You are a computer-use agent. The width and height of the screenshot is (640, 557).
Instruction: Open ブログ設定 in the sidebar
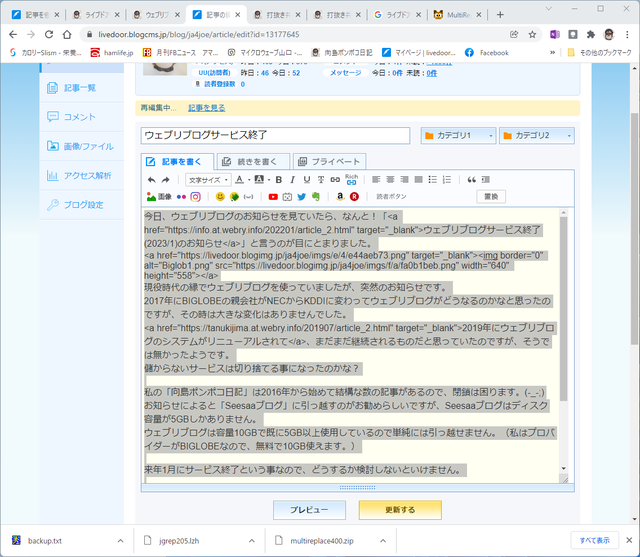82,204
